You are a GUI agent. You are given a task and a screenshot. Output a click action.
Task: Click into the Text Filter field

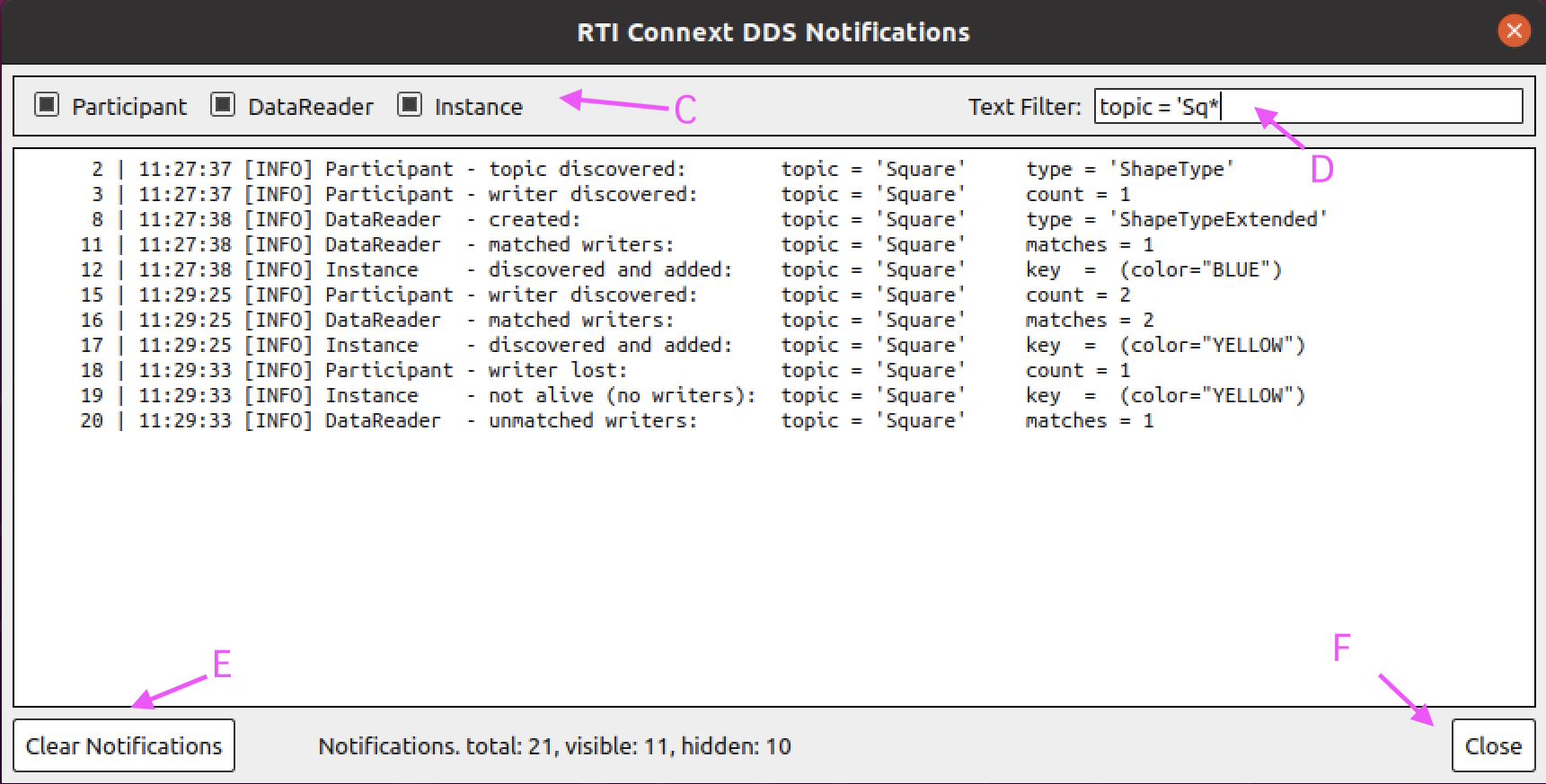click(x=1308, y=106)
